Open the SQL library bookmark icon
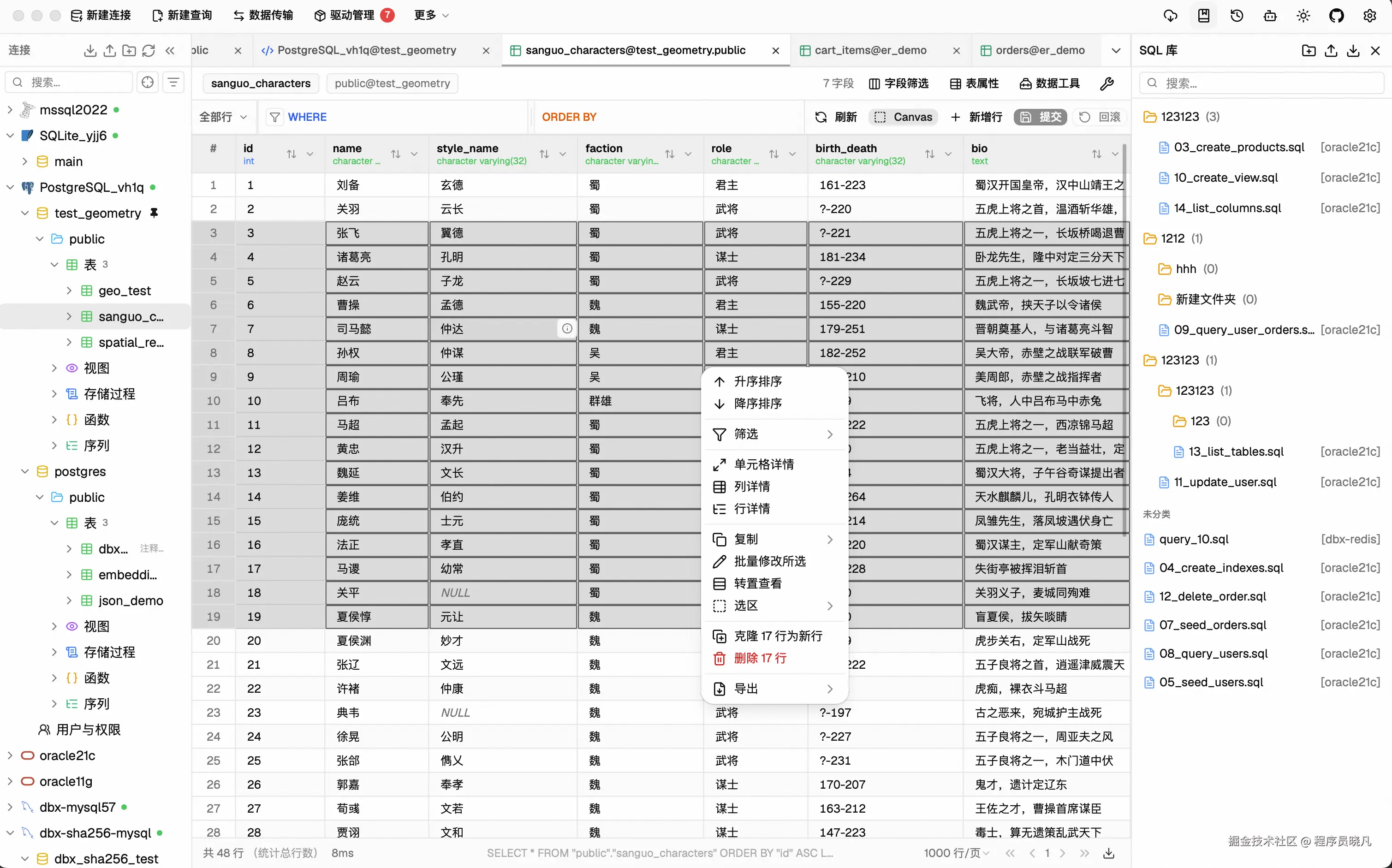Viewport: 1392px width, 868px height. tap(1204, 16)
